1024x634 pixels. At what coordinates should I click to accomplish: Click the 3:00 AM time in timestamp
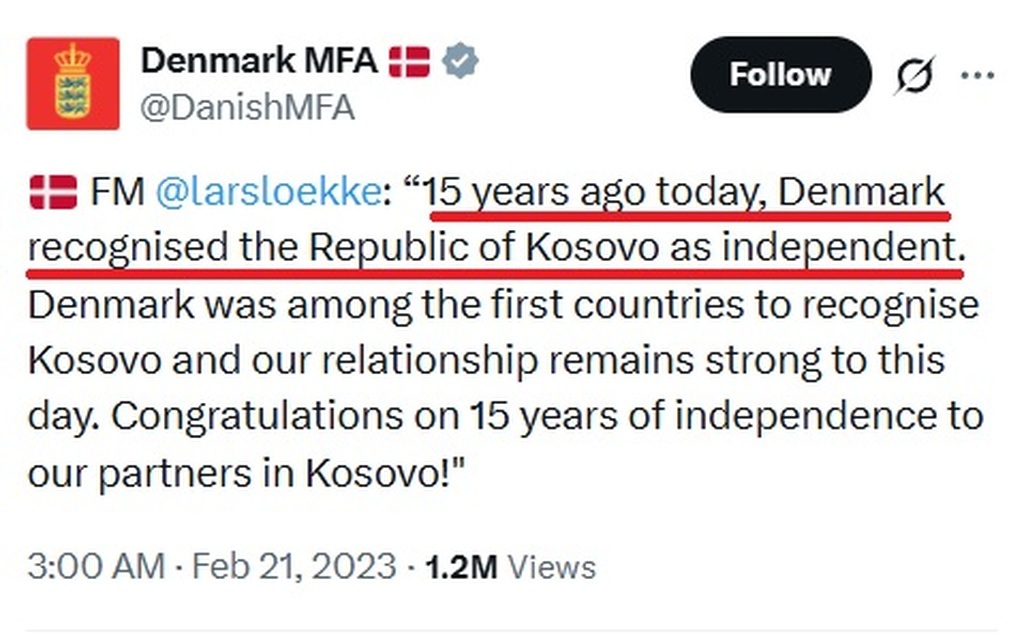(x=96, y=567)
